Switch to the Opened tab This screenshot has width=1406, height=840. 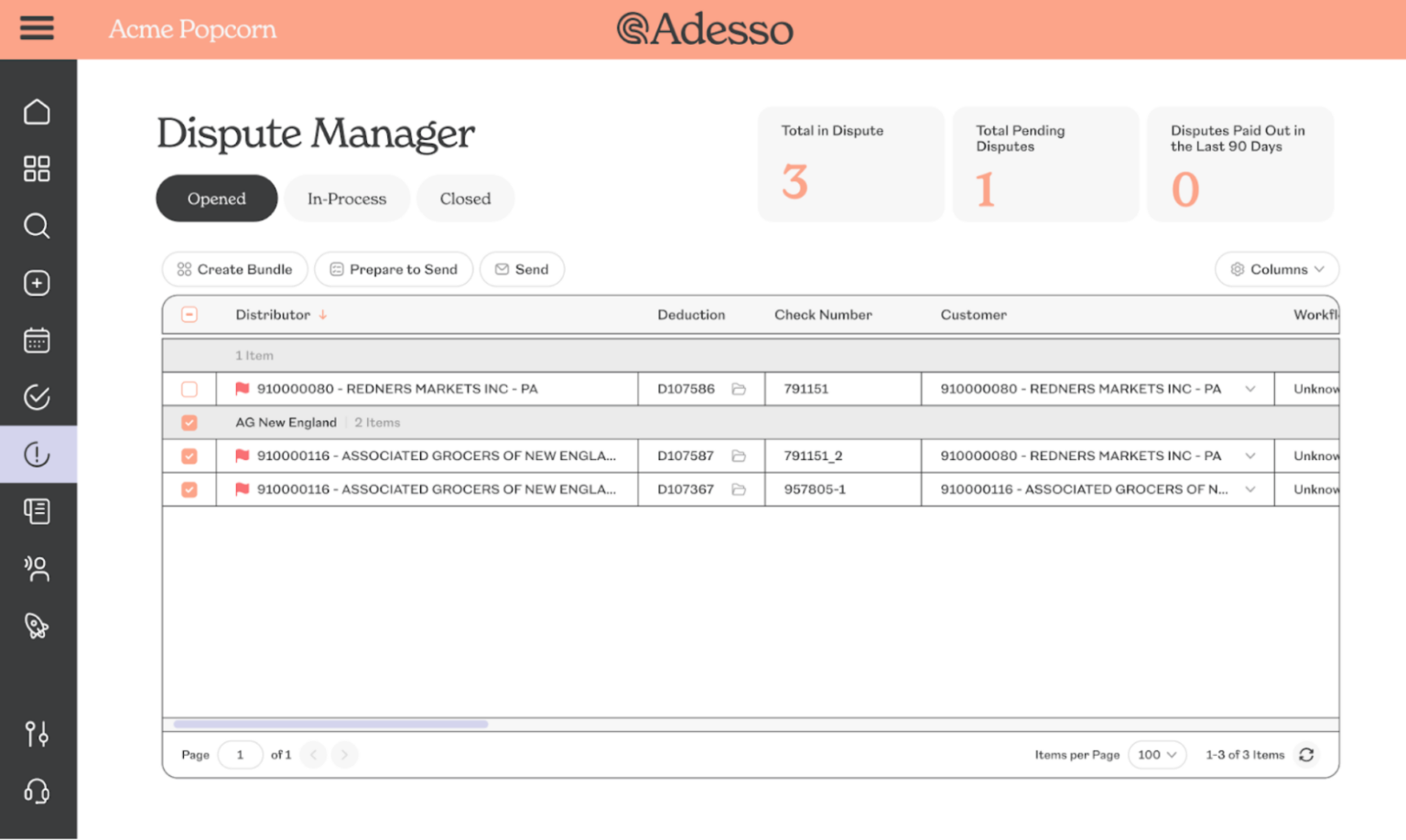tap(217, 199)
